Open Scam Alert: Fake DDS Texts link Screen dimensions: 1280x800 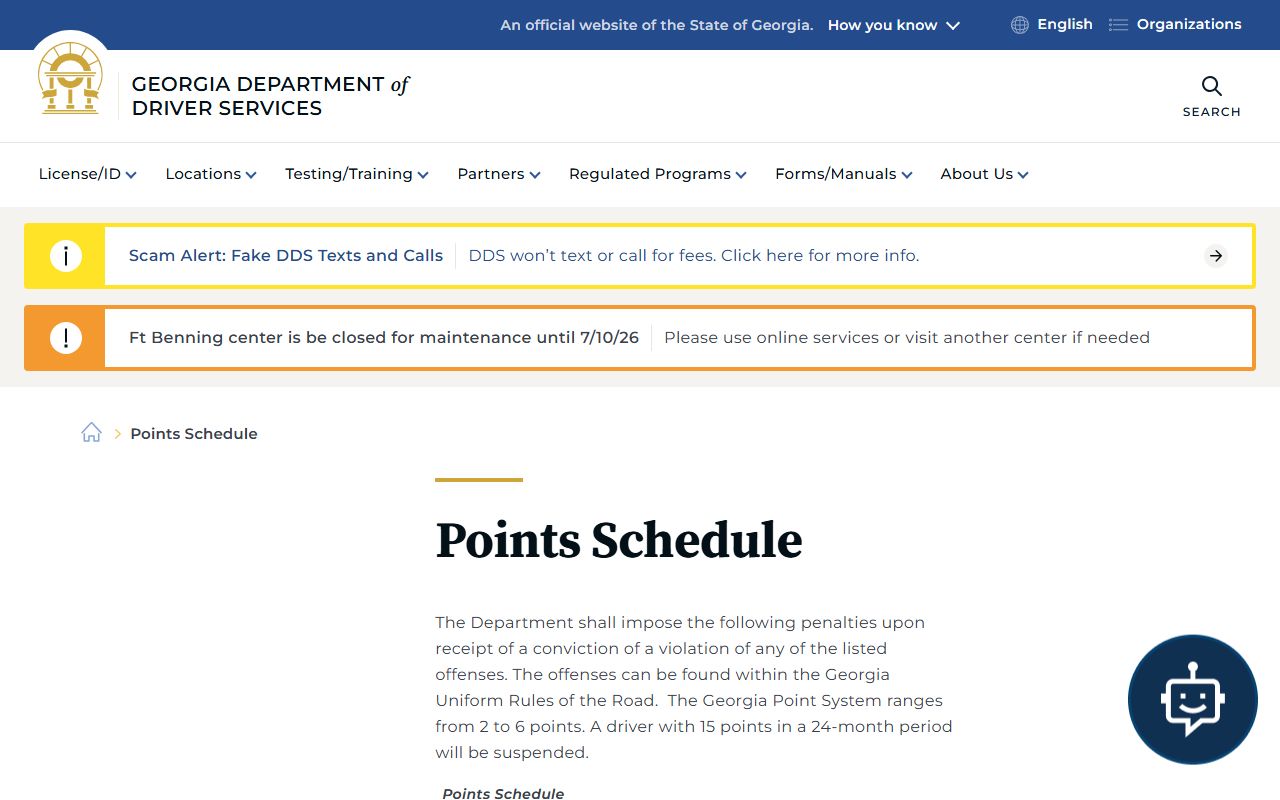point(286,256)
